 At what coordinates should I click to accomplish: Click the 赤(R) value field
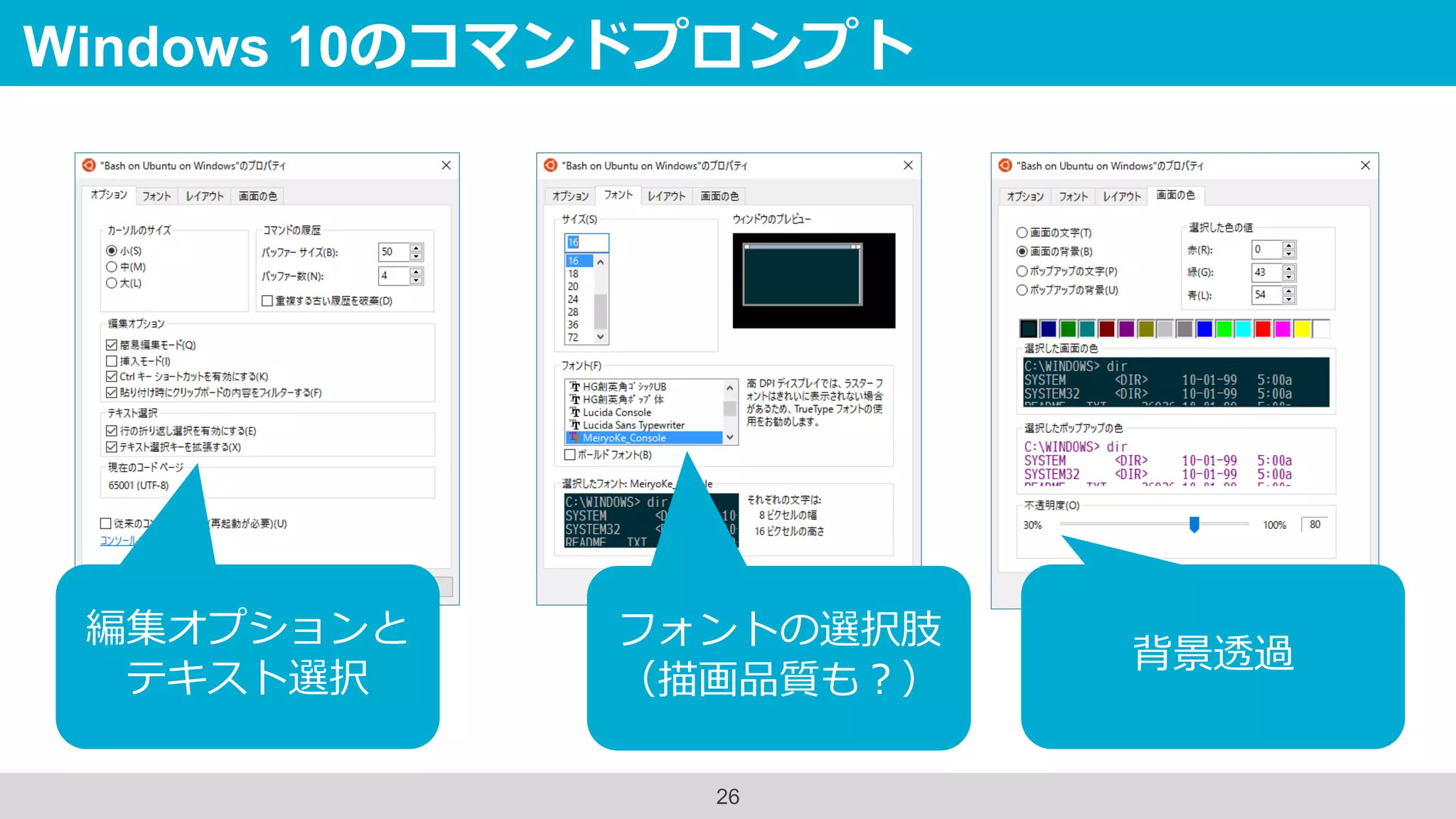pyautogui.click(x=1267, y=250)
